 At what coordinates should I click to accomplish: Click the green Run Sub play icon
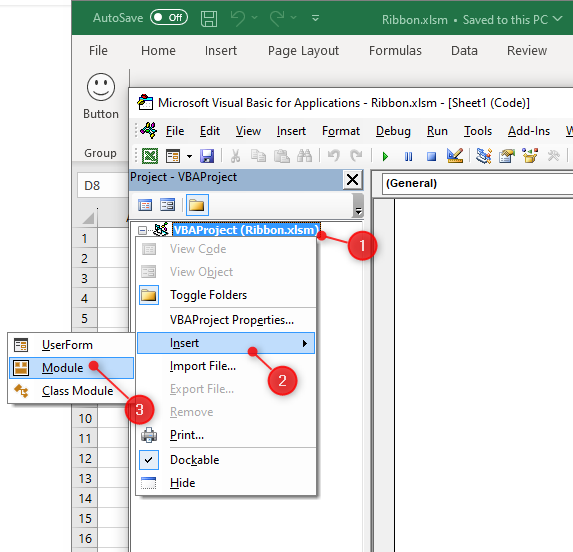[x=385, y=157]
